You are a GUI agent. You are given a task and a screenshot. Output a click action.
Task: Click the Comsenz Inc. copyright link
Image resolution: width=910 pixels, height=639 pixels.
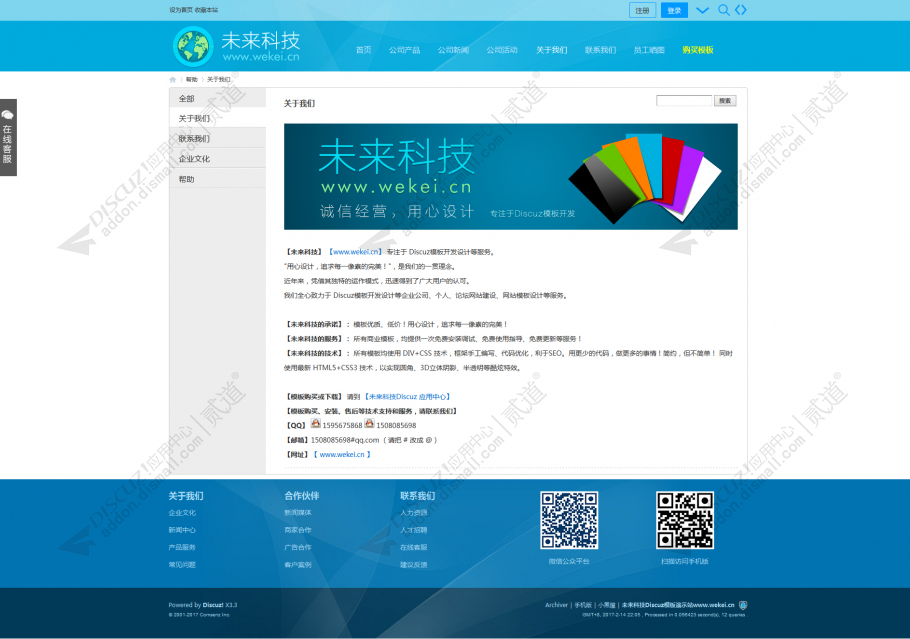tap(216, 615)
